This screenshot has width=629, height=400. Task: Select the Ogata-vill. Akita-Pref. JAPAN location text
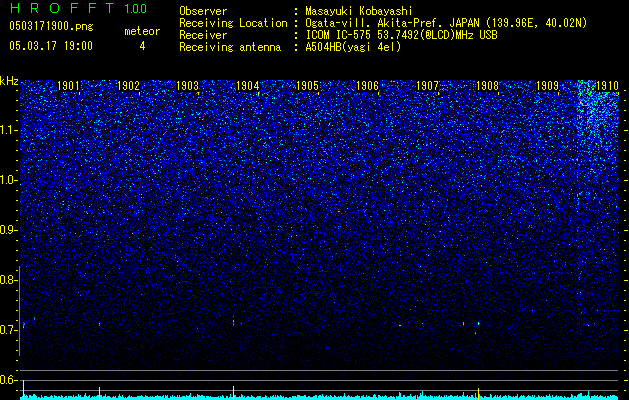tap(446, 23)
